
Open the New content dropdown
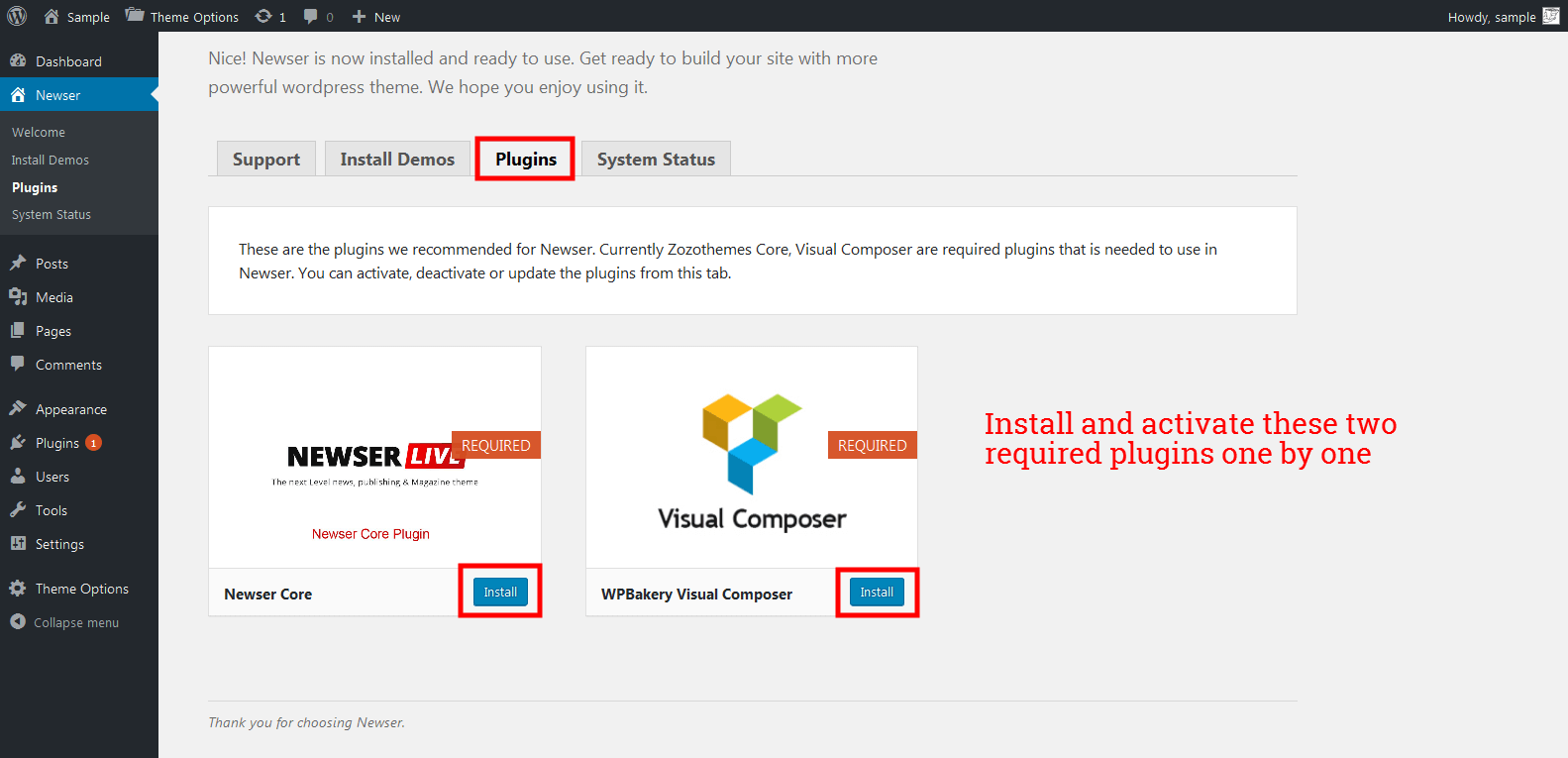point(376,17)
